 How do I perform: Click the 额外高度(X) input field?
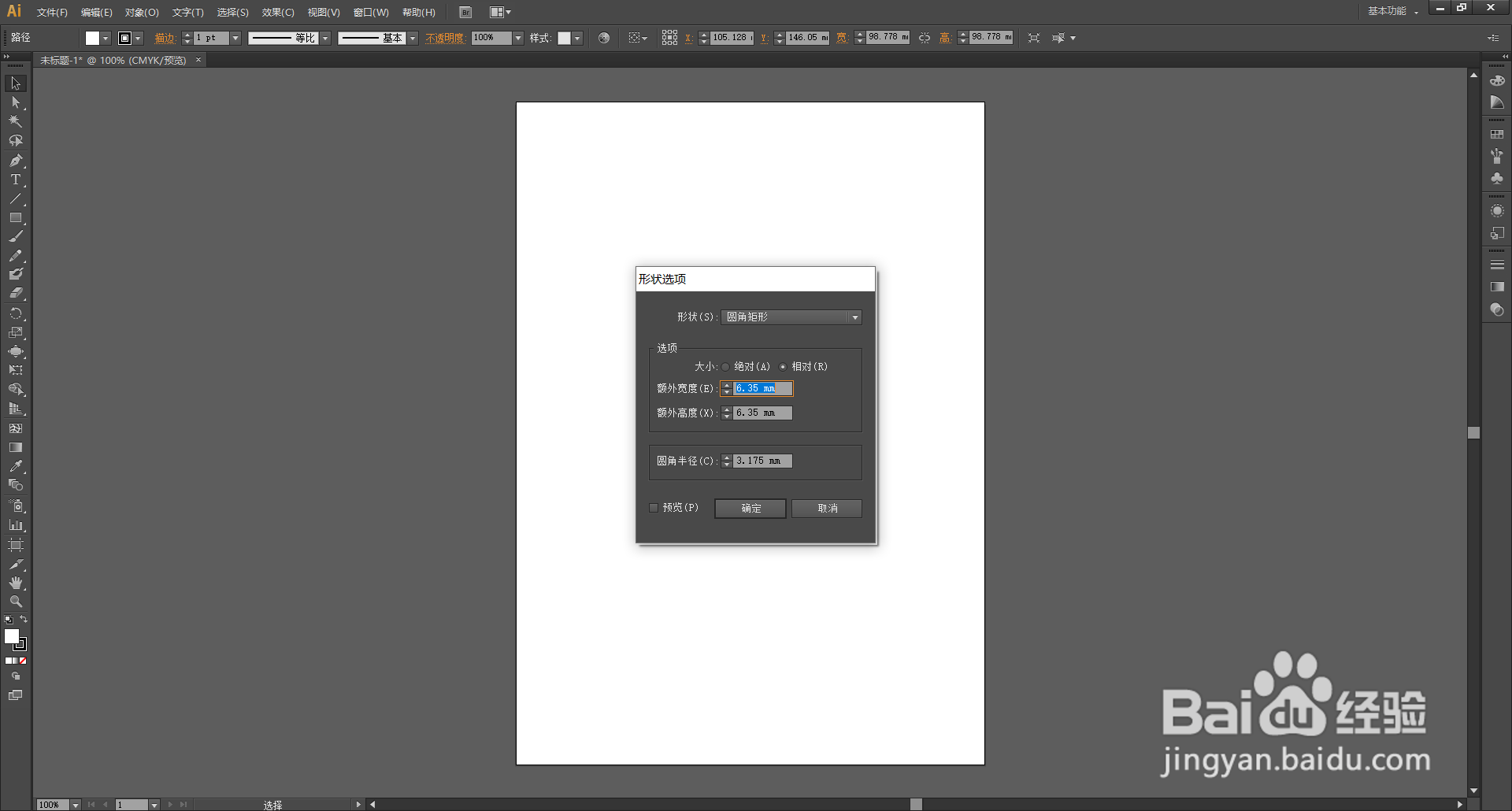point(763,413)
